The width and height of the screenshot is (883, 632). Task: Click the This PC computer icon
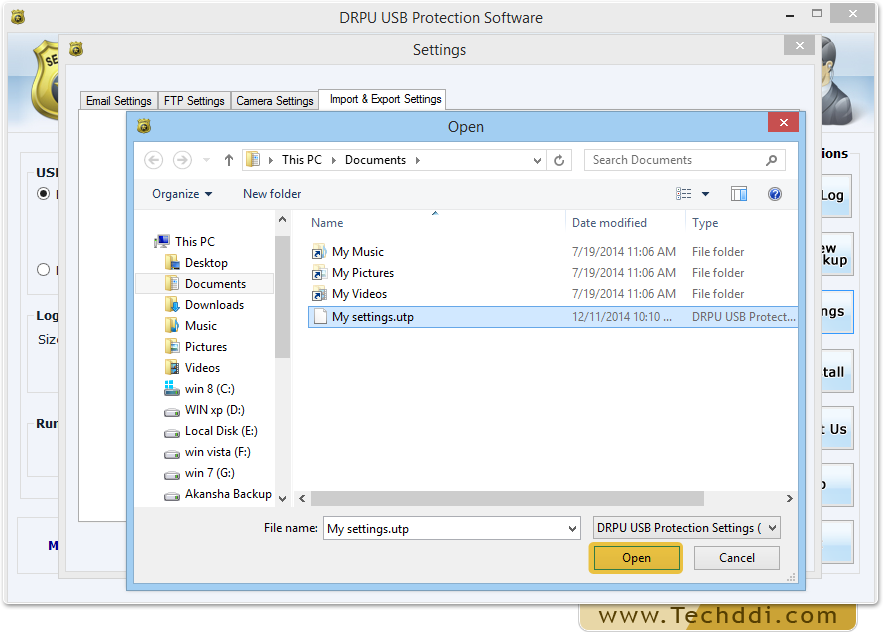point(162,242)
